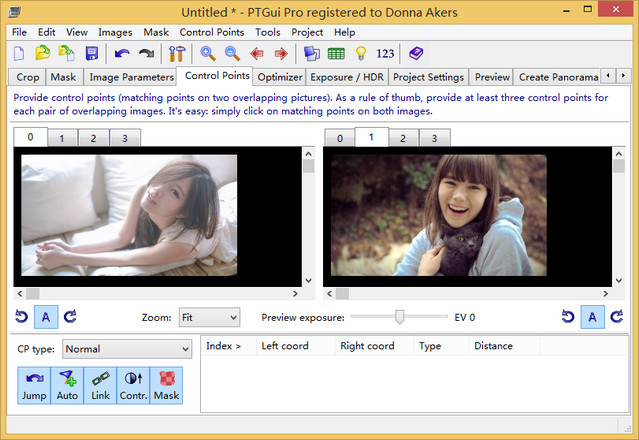Screen dimensions: 639x440
Task: Click the Save Project floppy icon
Action: (92, 54)
